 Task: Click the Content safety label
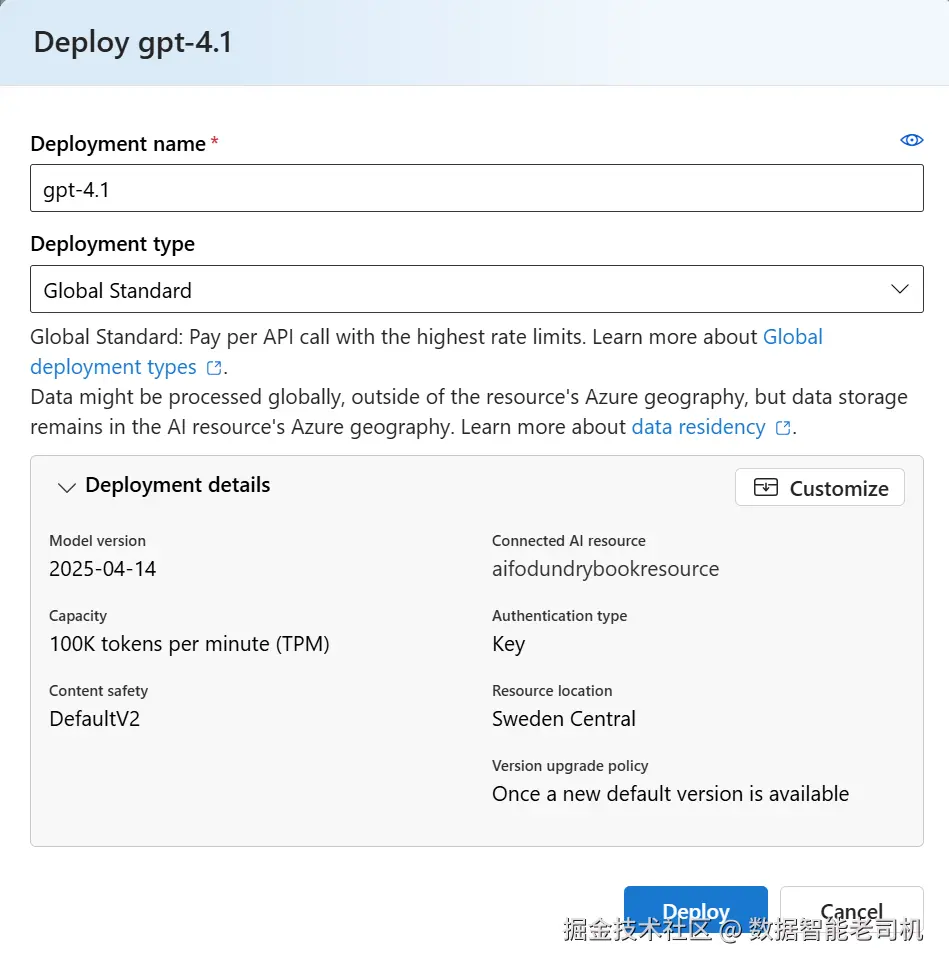click(98, 691)
